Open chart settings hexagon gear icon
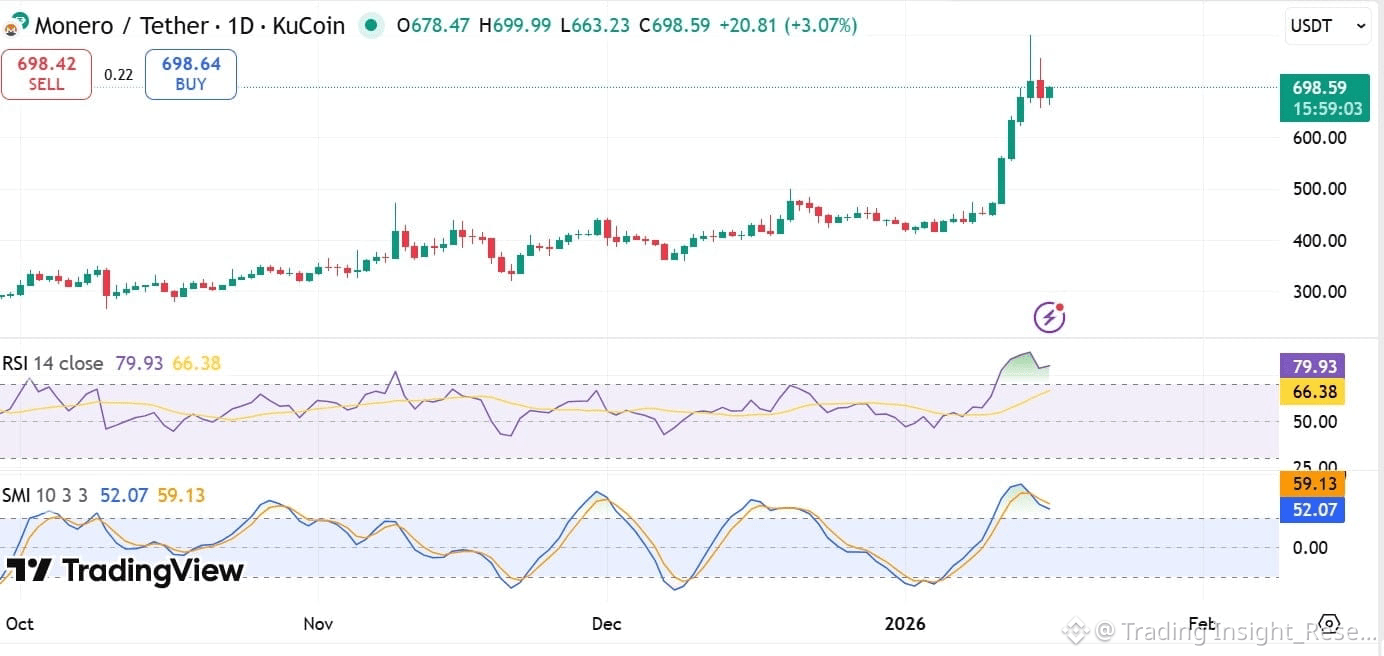This screenshot has width=1384, height=656. point(1328,623)
